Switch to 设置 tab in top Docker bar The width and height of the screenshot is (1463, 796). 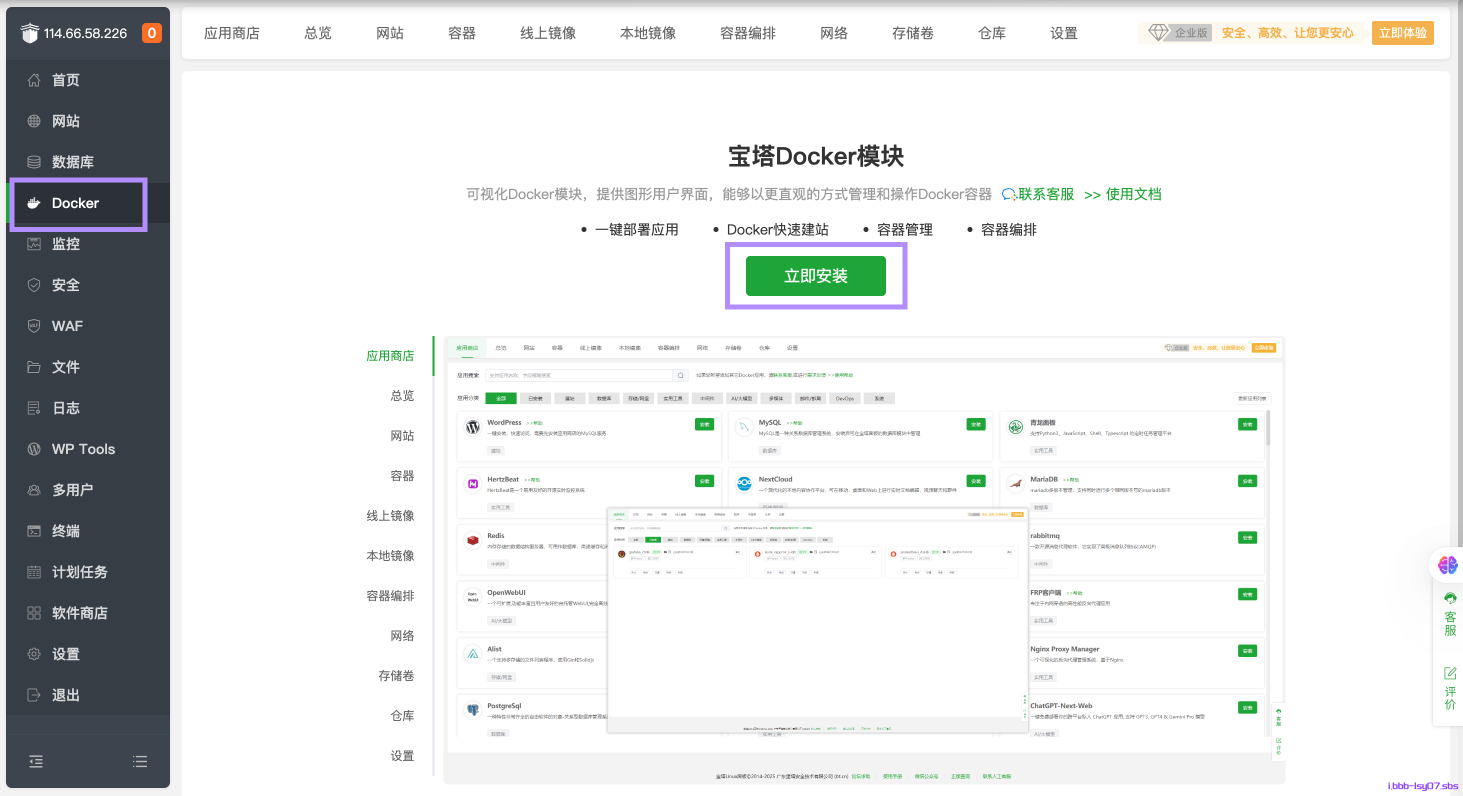[x=1064, y=33]
